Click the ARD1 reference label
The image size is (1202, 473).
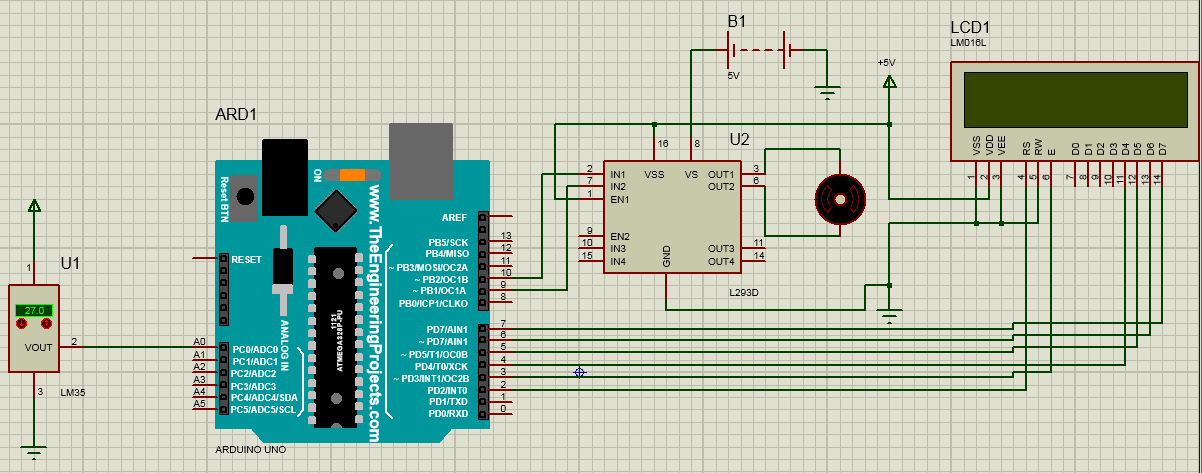236,114
